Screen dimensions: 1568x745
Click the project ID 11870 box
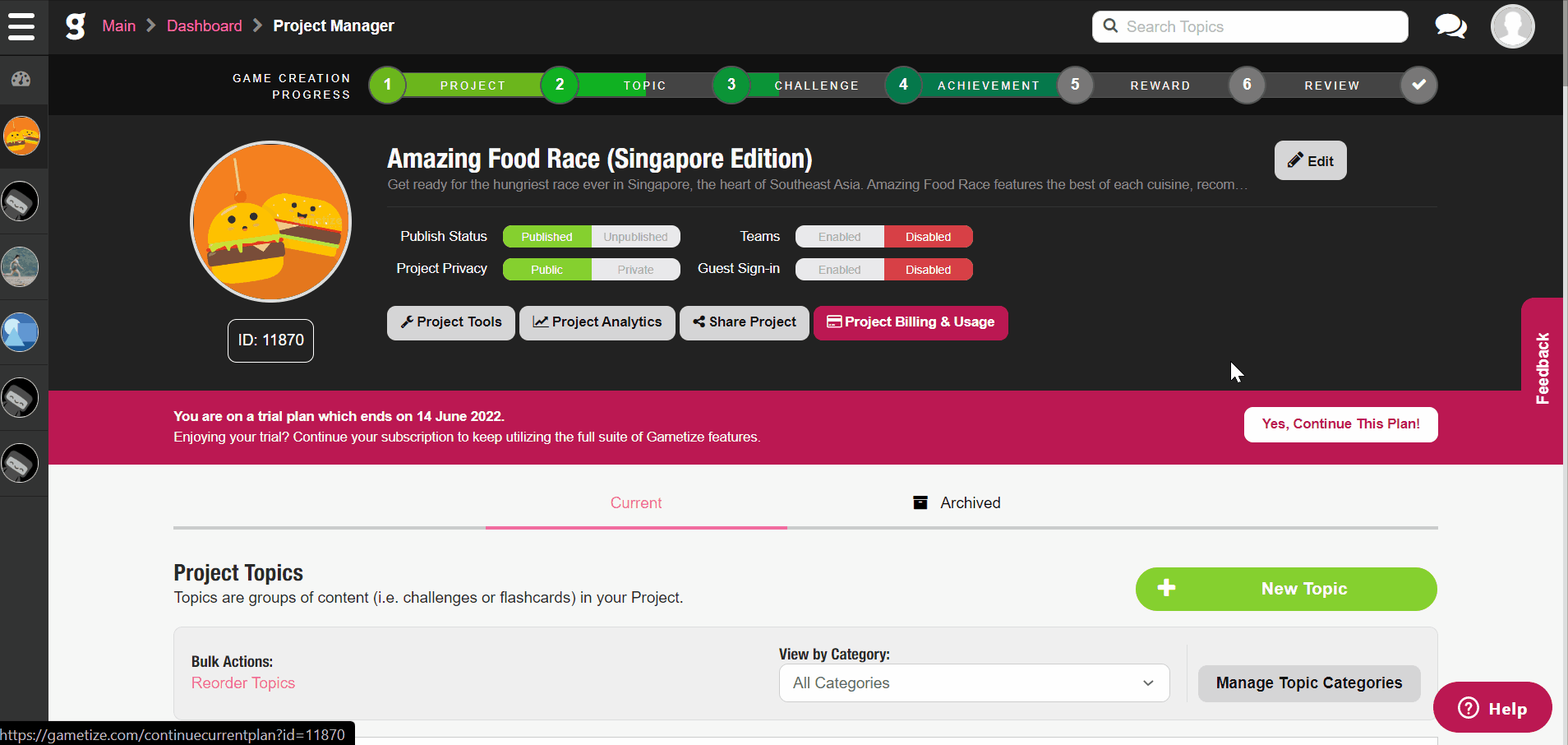click(270, 340)
